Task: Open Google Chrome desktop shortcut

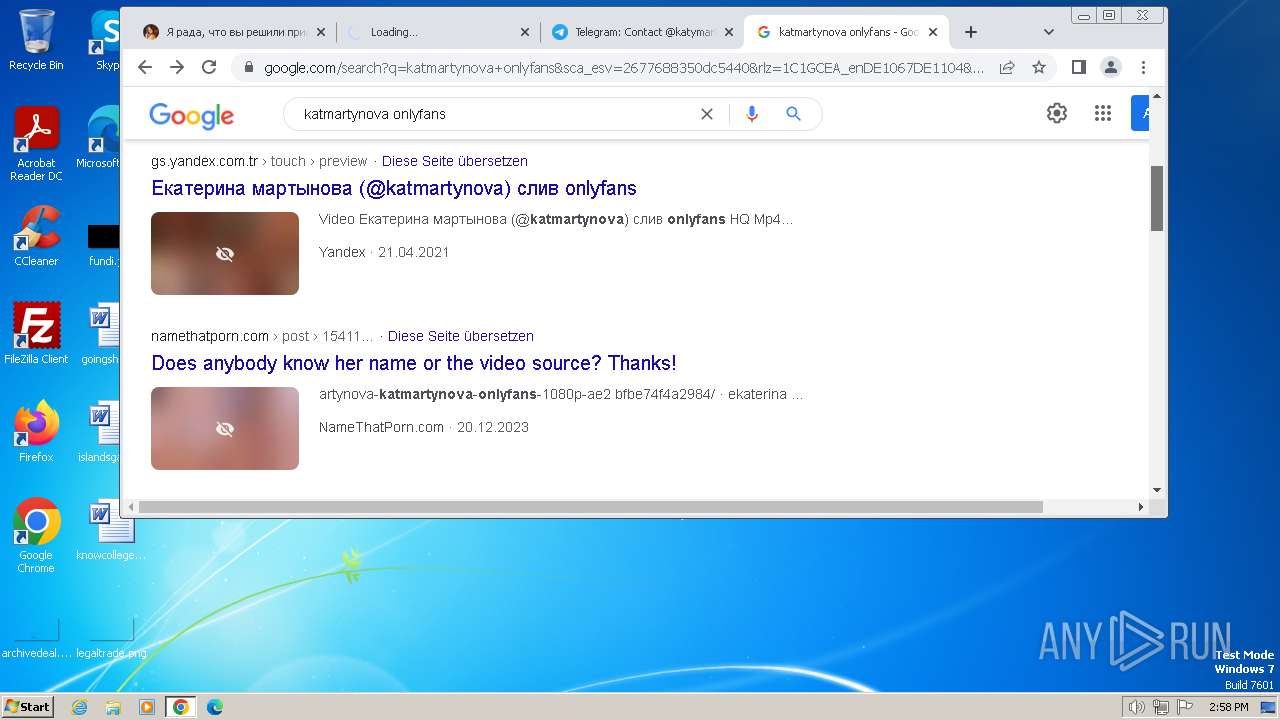Action: (x=36, y=536)
